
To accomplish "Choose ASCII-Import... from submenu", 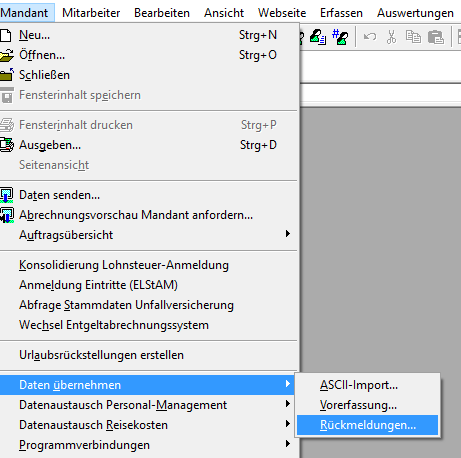I will pyautogui.click(x=367, y=385).
